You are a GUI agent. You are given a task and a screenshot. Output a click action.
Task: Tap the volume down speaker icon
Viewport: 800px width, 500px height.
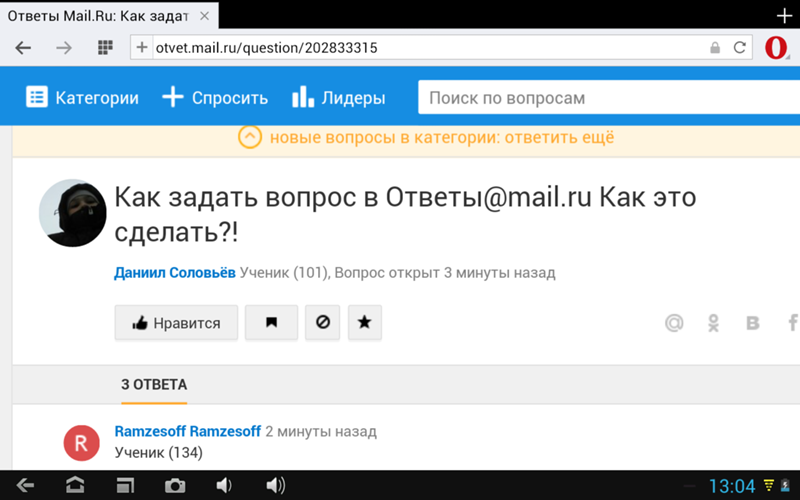[x=223, y=485]
